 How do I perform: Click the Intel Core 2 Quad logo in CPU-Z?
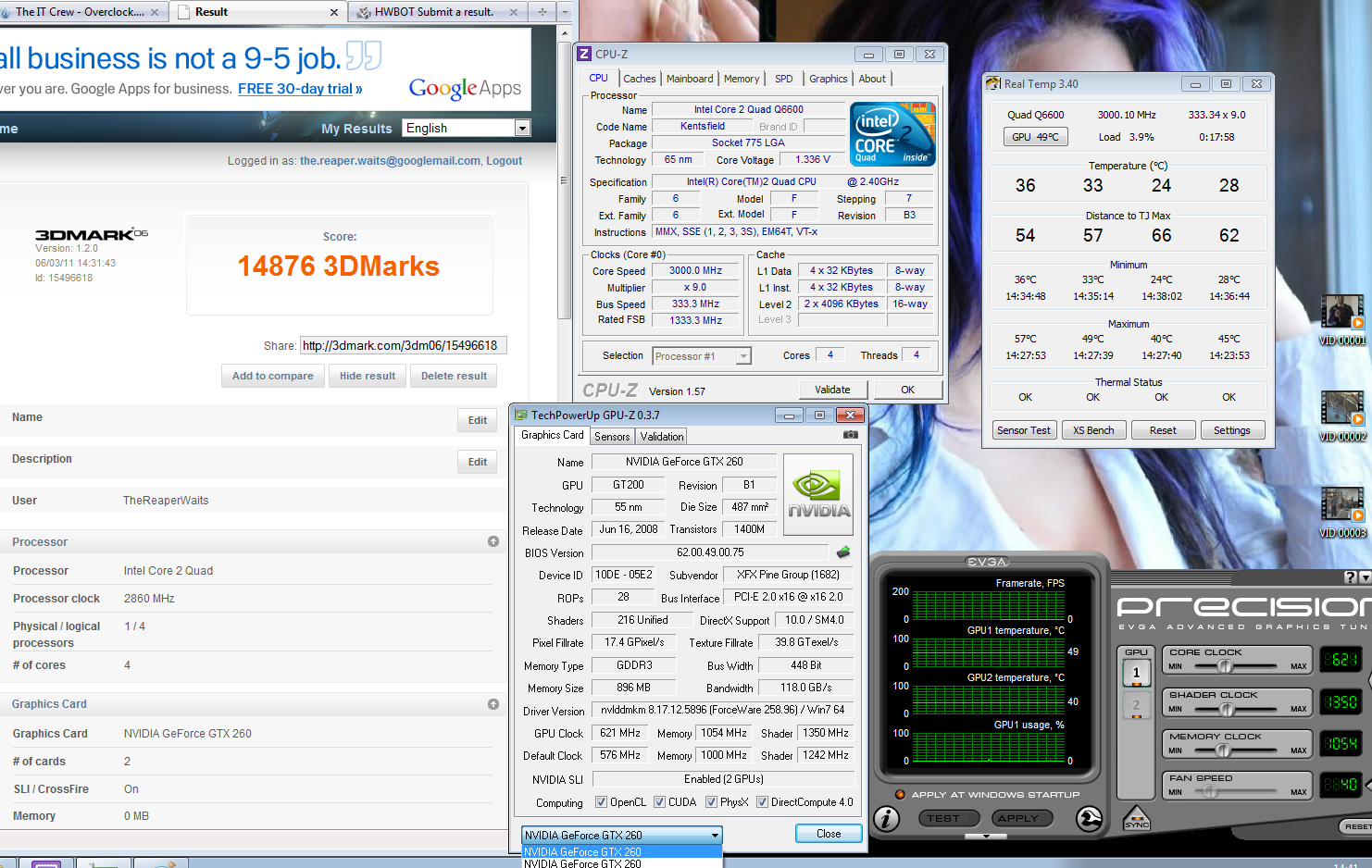[x=892, y=133]
